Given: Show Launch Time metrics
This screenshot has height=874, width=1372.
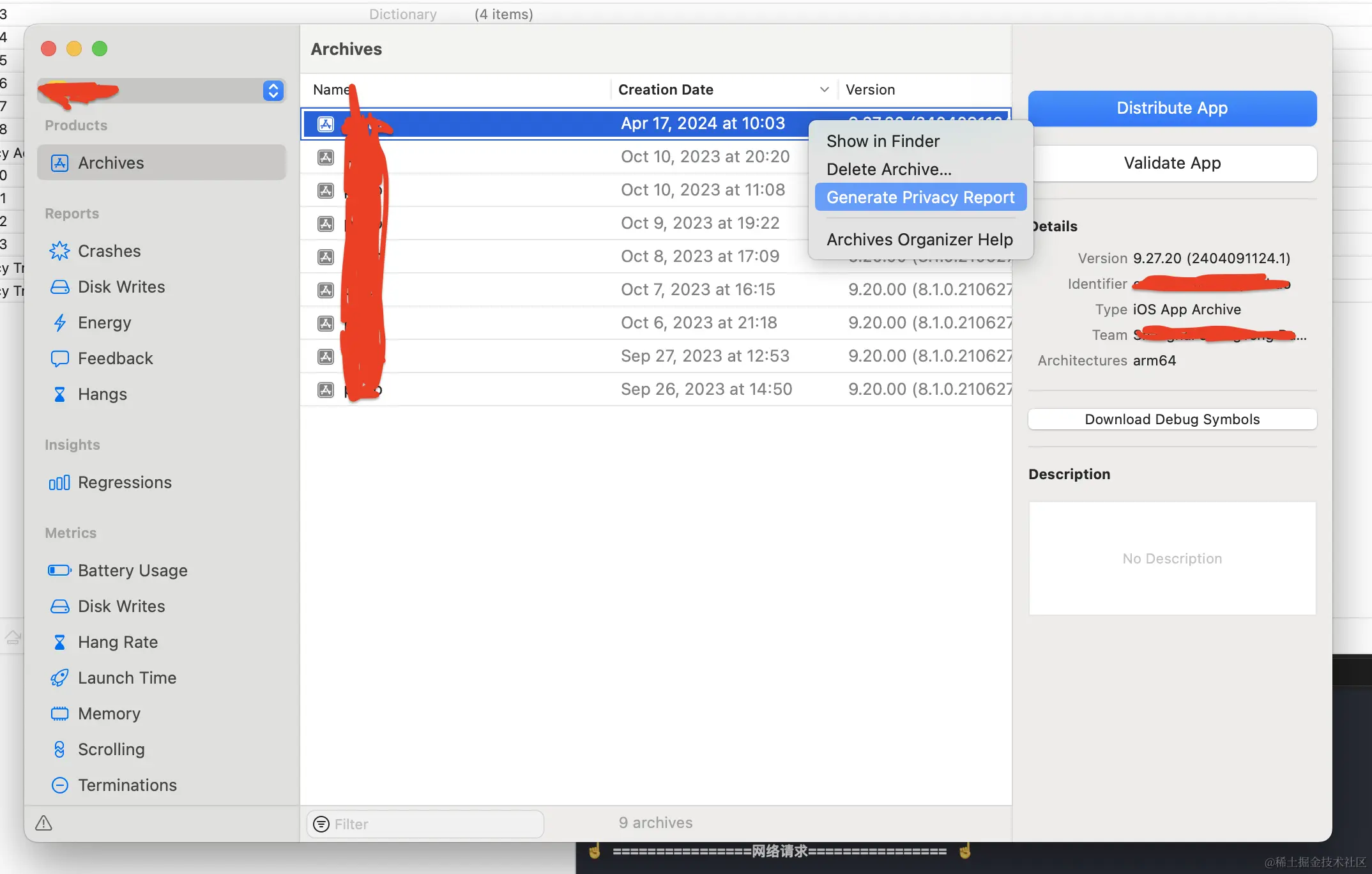Looking at the screenshot, I should 162,678.
